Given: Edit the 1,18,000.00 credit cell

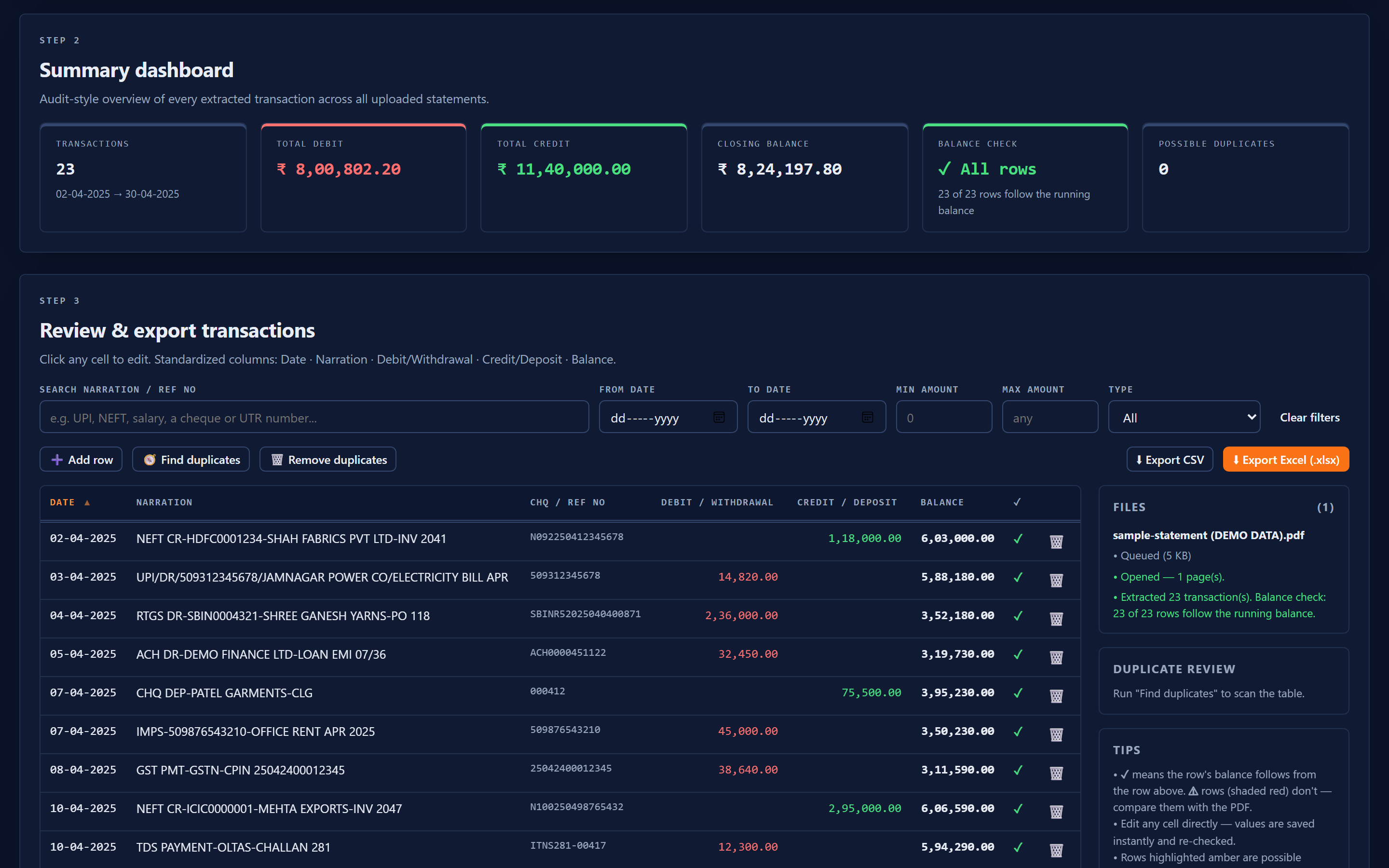Looking at the screenshot, I should (864, 538).
